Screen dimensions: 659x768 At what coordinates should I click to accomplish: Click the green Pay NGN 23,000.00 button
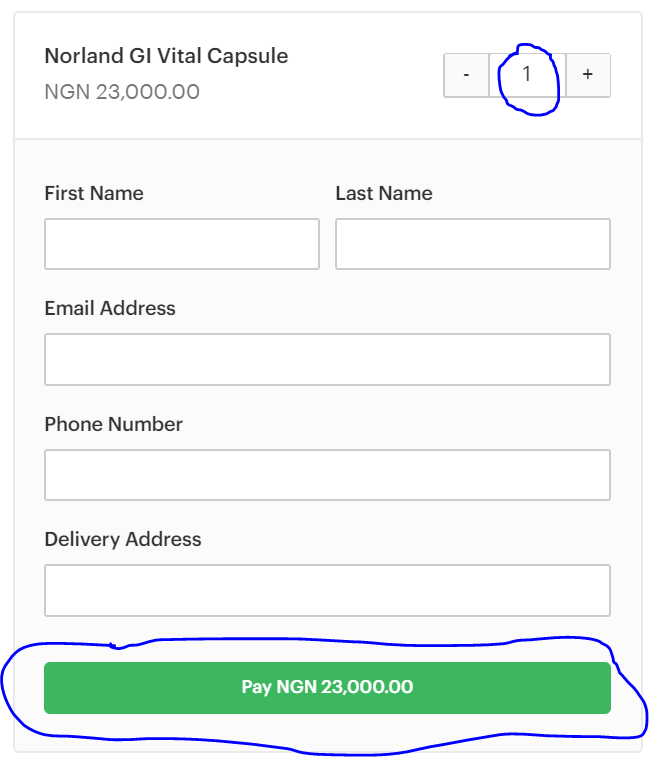pyautogui.click(x=327, y=688)
